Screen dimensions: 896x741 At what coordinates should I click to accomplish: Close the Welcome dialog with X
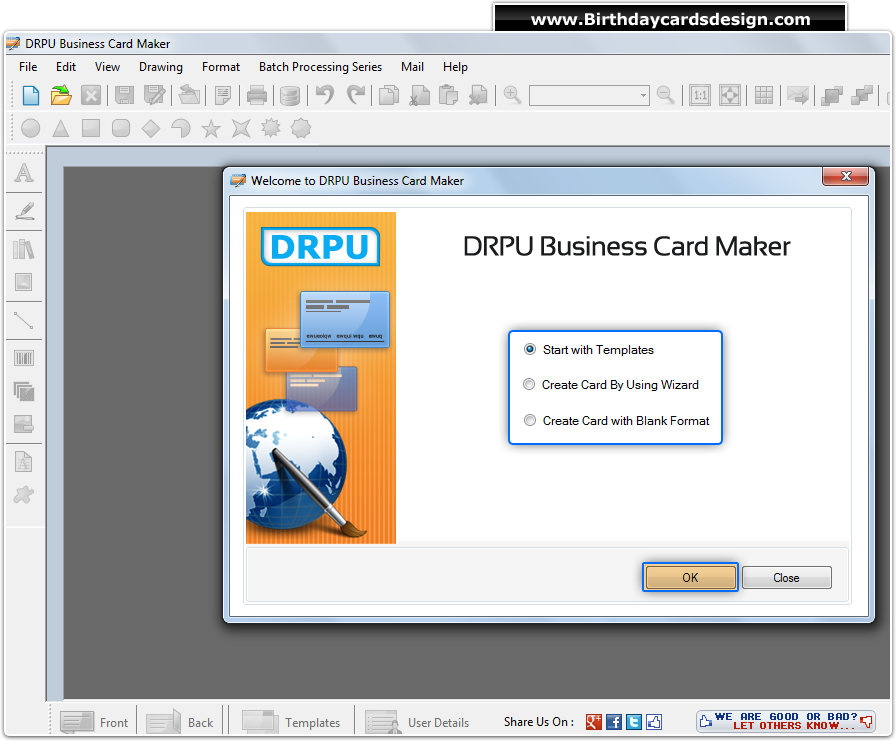tap(846, 176)
